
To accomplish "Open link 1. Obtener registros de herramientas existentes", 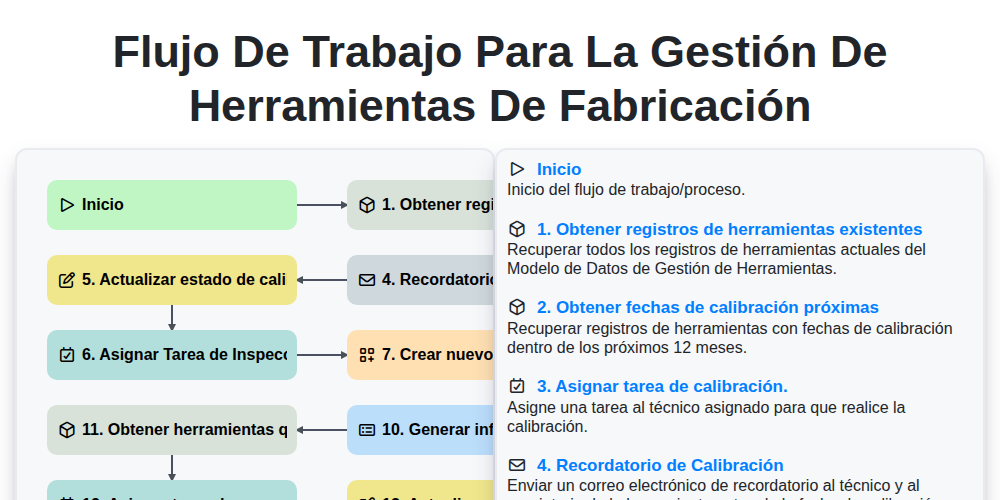I will [x=730, y=229].
